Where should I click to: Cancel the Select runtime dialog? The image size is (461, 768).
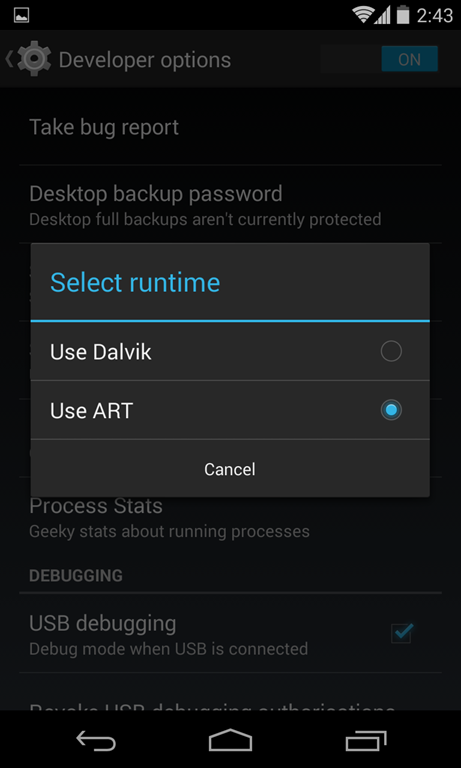tap(230, 469)
